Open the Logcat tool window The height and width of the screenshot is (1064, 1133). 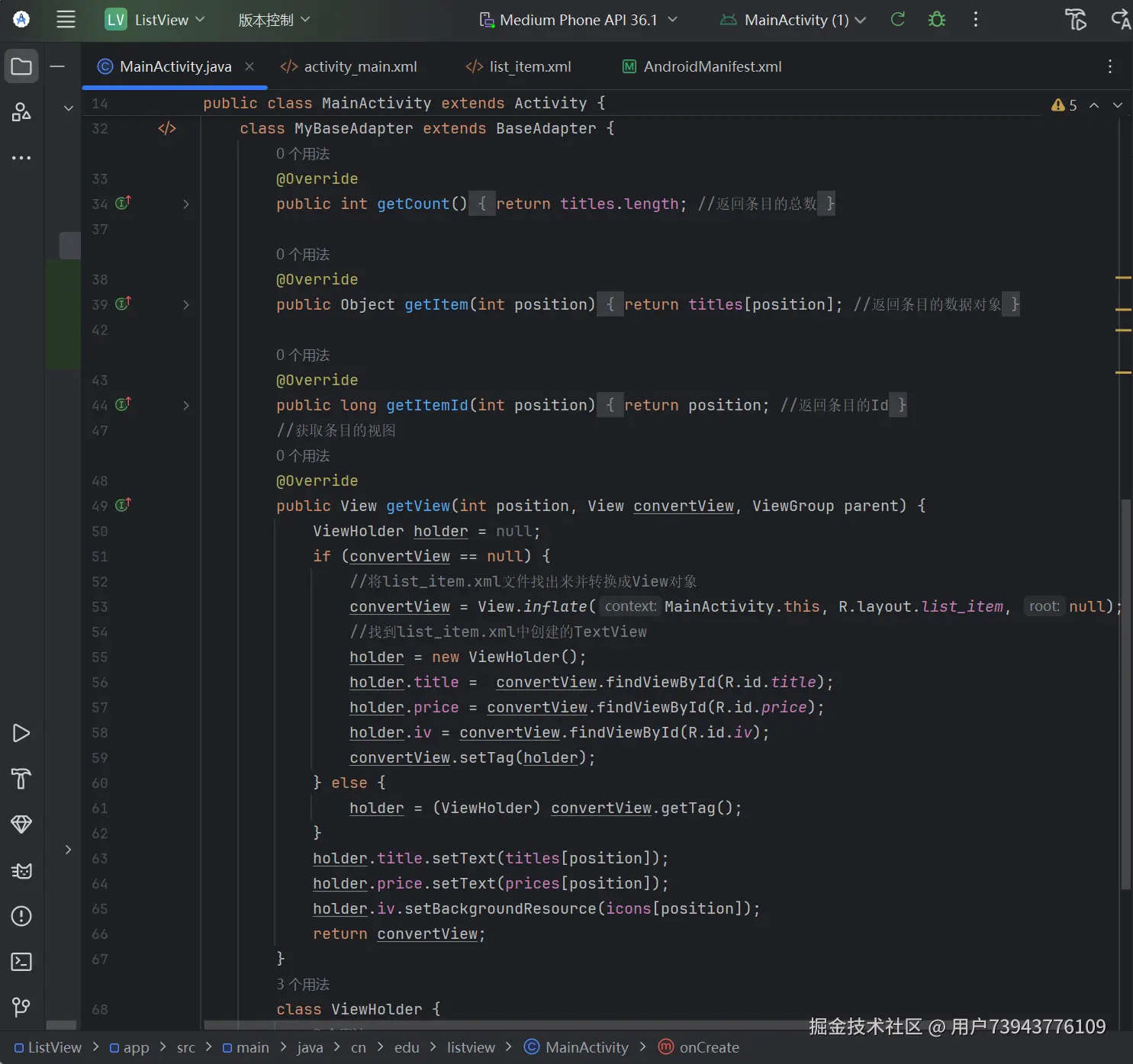point(21,870)
